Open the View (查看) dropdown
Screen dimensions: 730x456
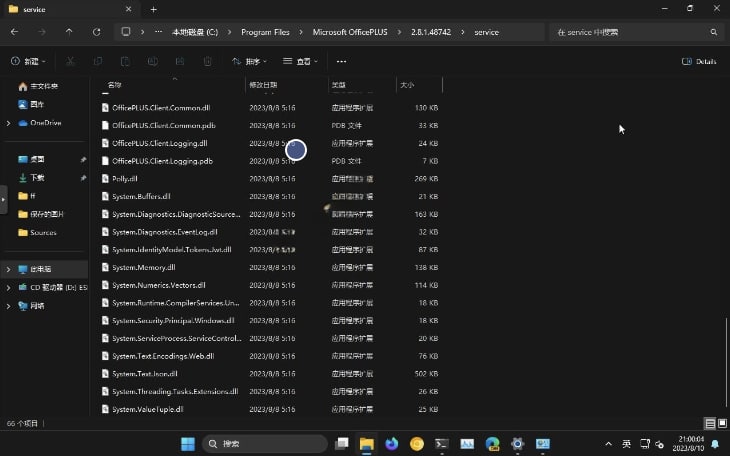(300, 61)
